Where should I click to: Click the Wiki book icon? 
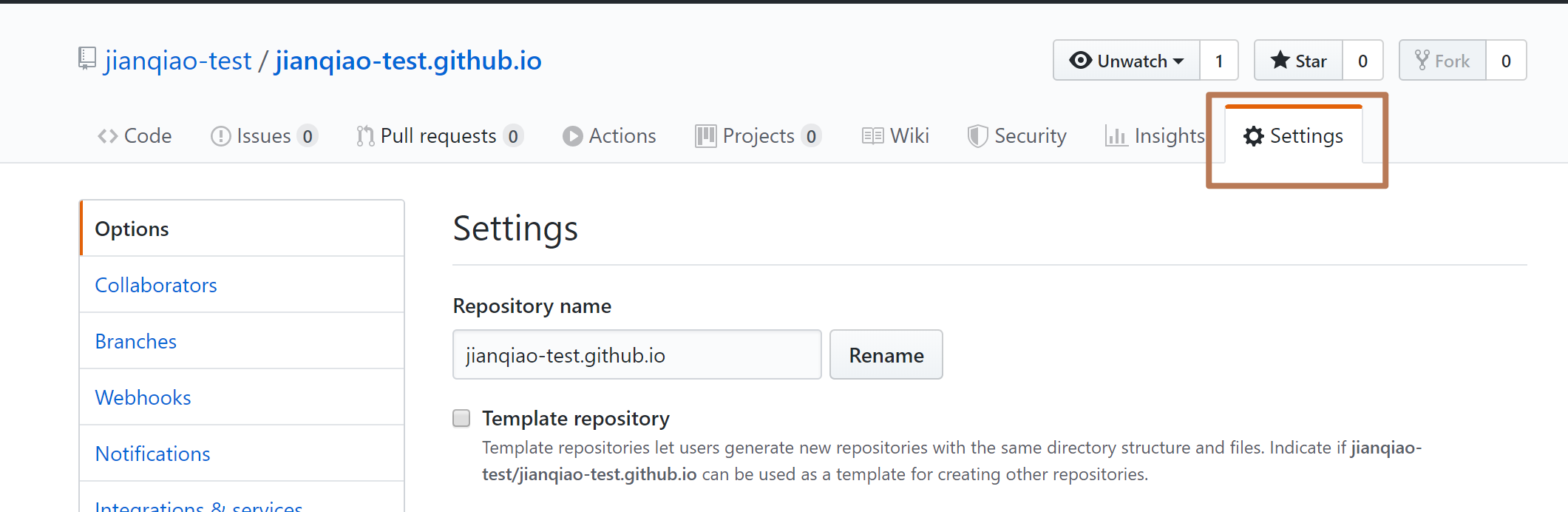[873, 136]
